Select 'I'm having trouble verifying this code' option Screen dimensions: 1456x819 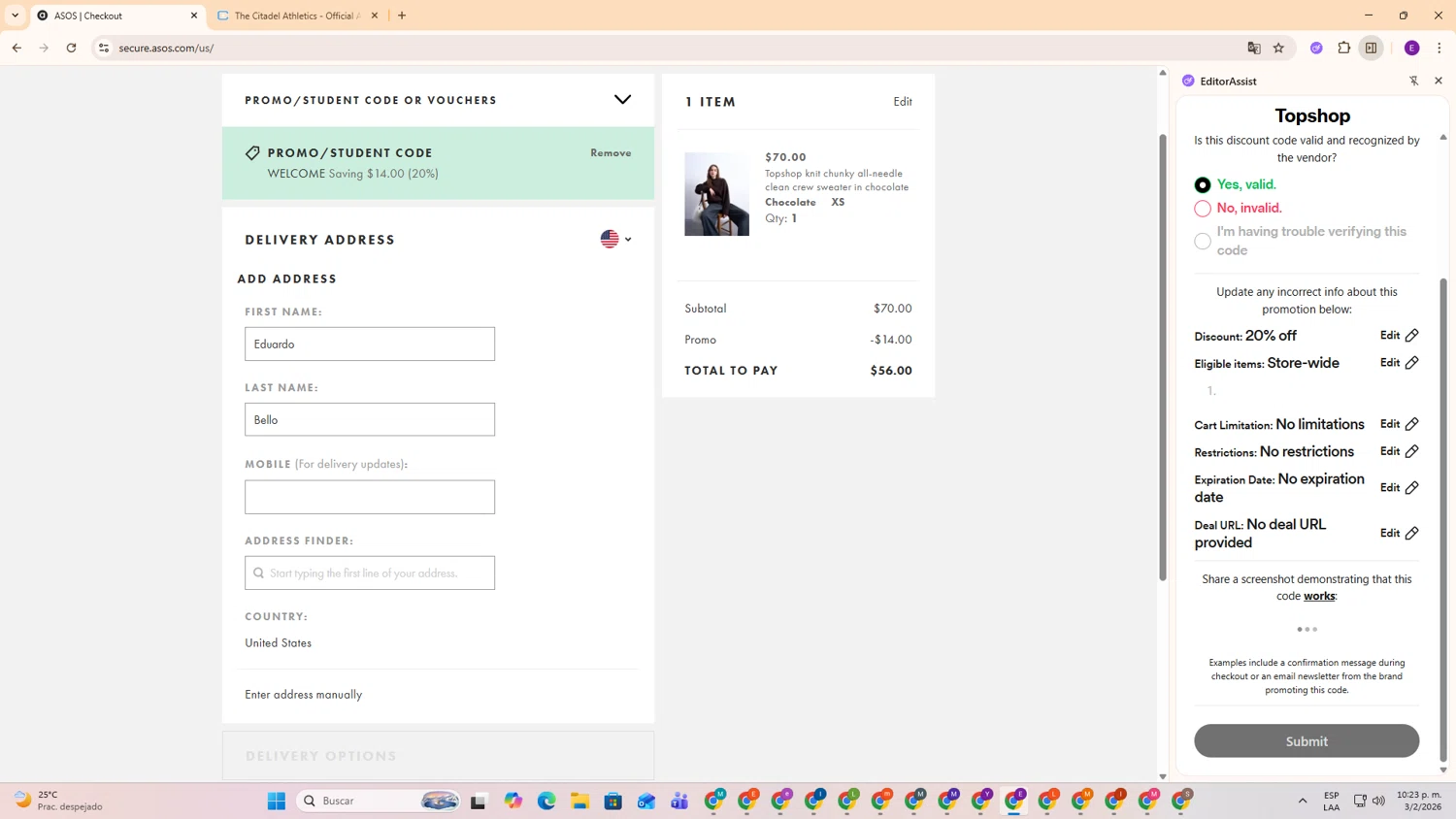[x=1203, y=241]
